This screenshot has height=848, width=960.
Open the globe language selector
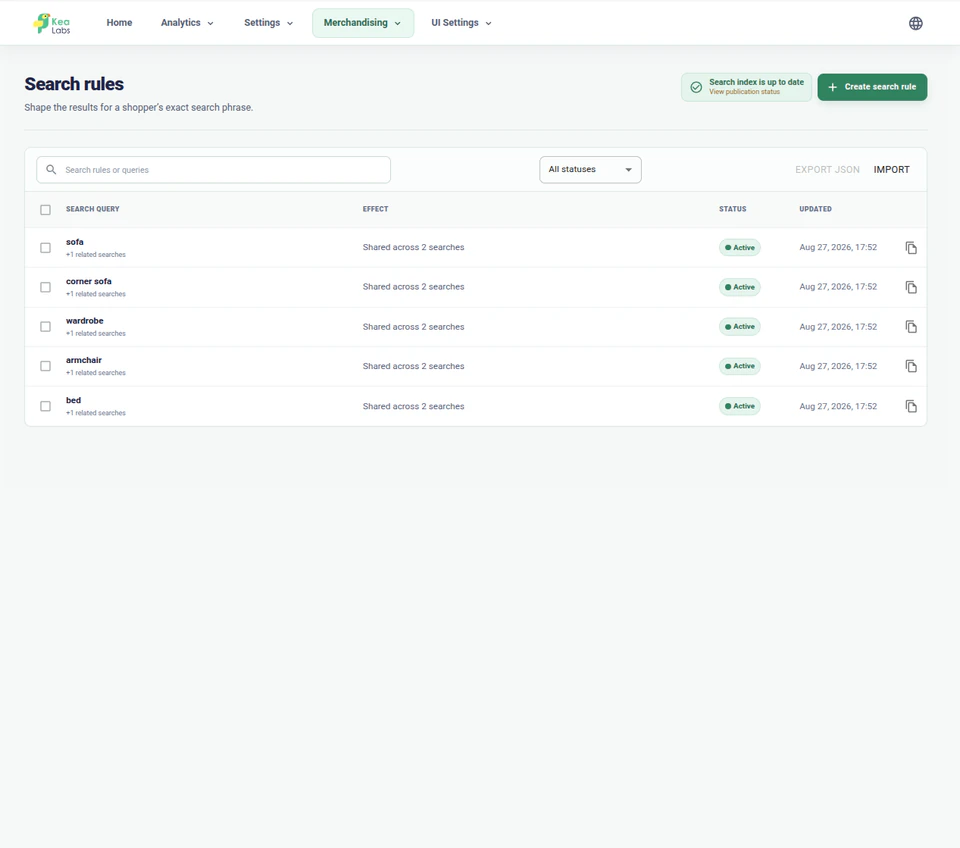click(x=915, y=23)
